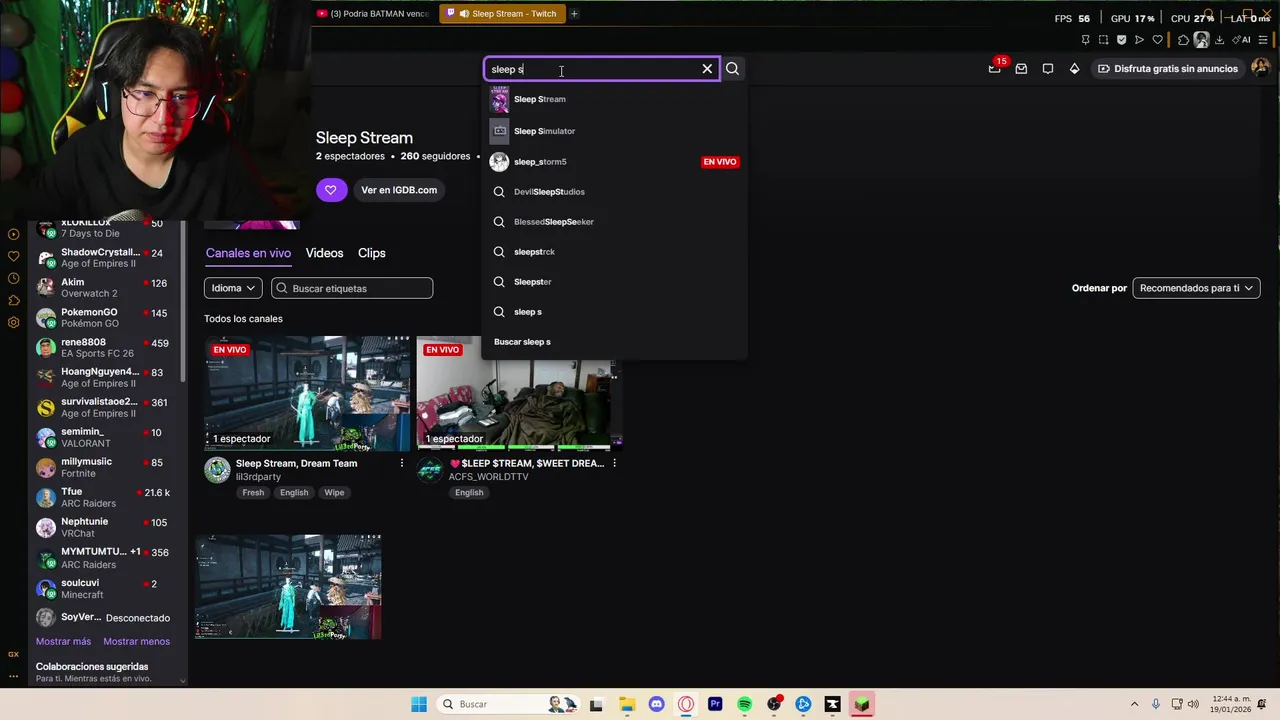
Task: Open options menu for $LEEP $TREAM card
Action: [x=614, y=464]
